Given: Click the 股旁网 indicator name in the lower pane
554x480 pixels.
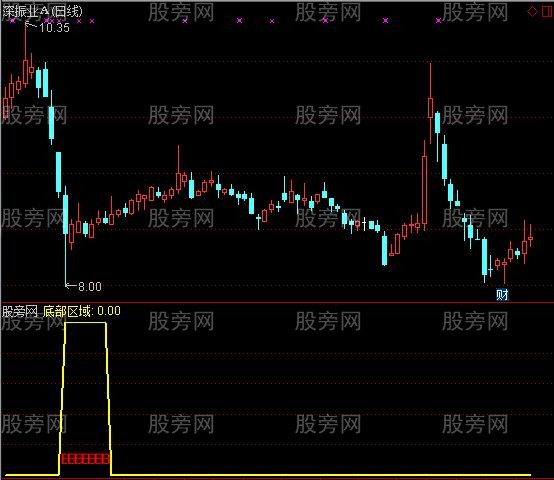Looking at the screenshot, I should (x=20, y=312).
